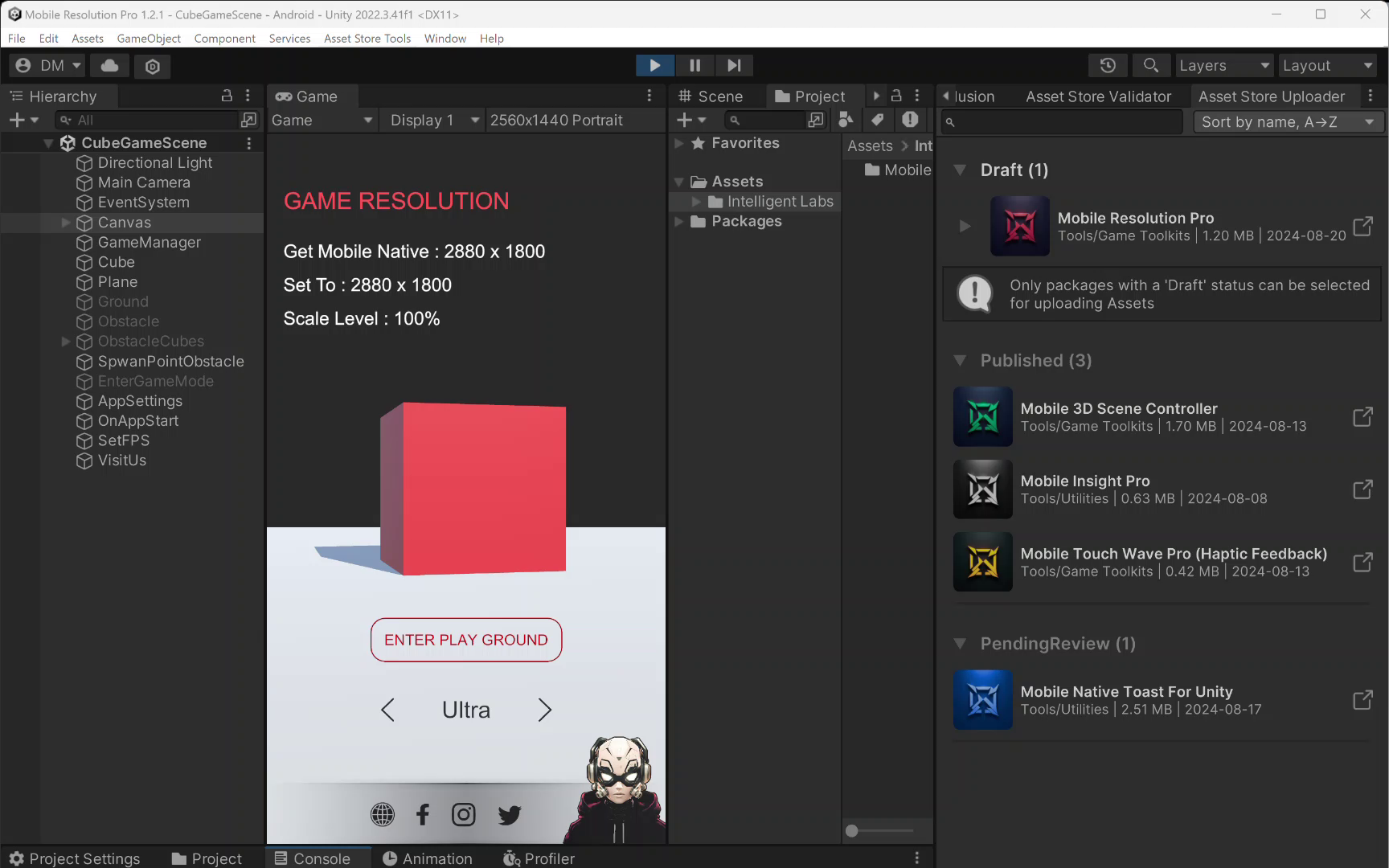Open Hierarchy panel three-dot menu
Image resolution: width=1389 pixels, height=868 pixels.
coord(248,96)
